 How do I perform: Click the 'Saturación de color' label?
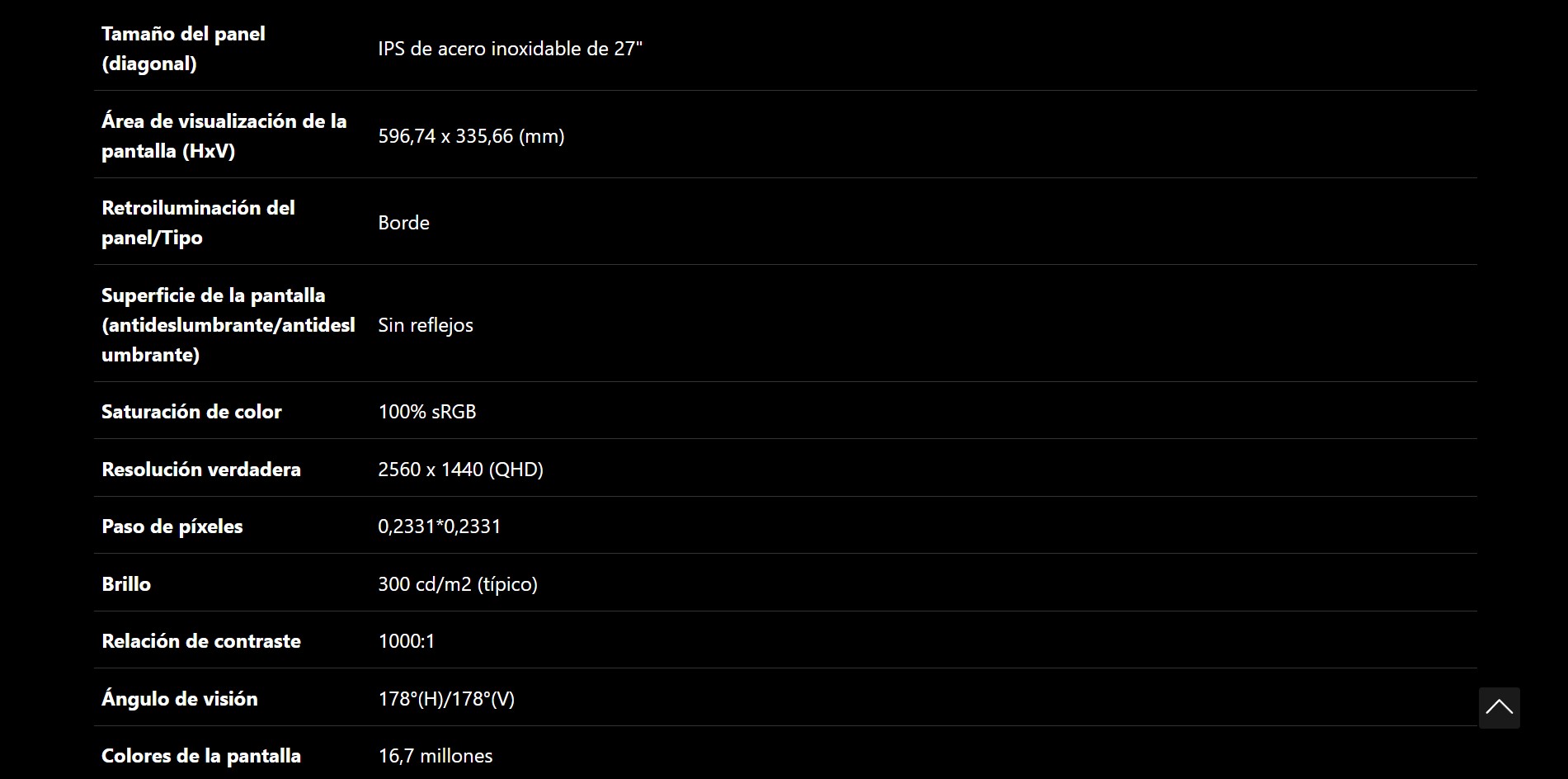pyautogui.click(x=191, y=412)
